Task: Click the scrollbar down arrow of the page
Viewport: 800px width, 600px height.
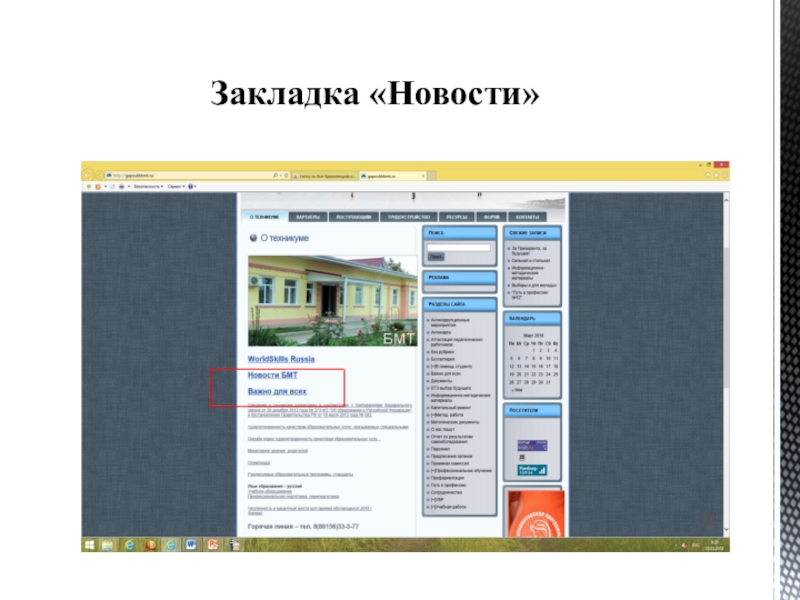Action: [726, 531]
